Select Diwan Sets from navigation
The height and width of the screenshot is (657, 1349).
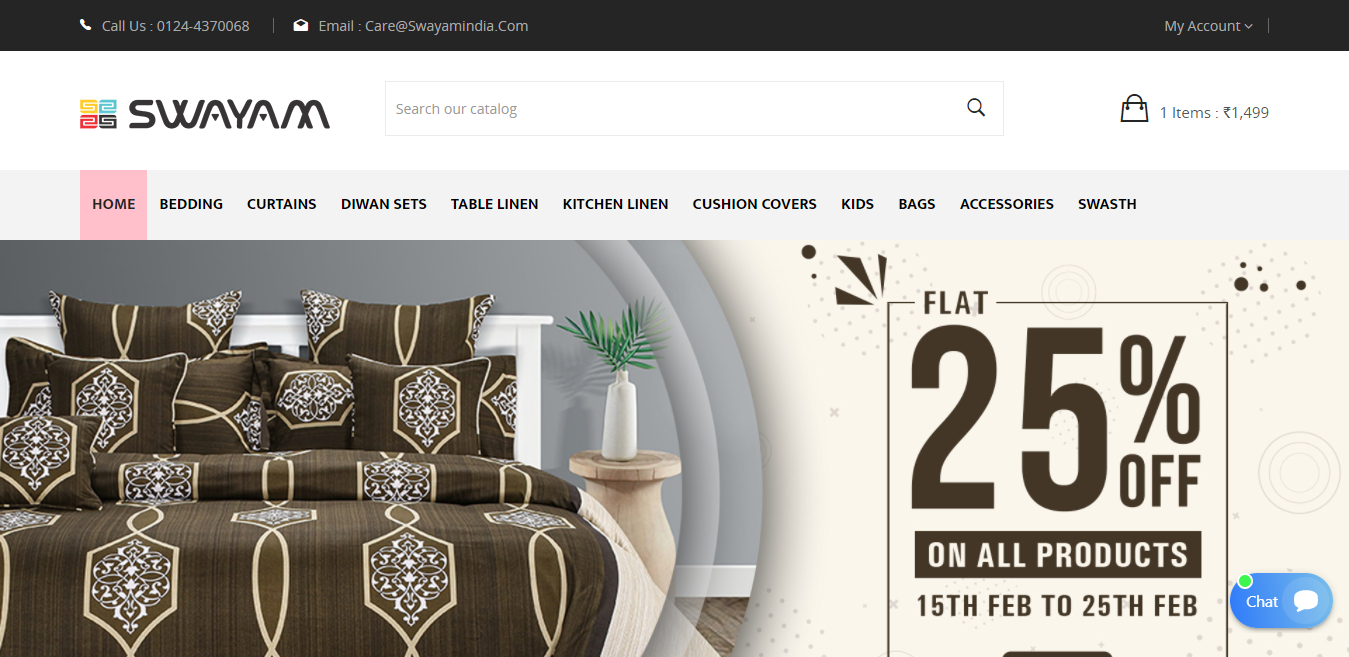(384, 204)
